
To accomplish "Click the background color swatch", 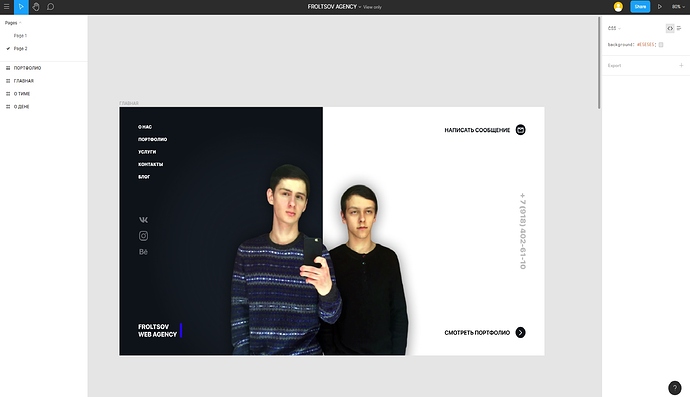I will [661, 45].
